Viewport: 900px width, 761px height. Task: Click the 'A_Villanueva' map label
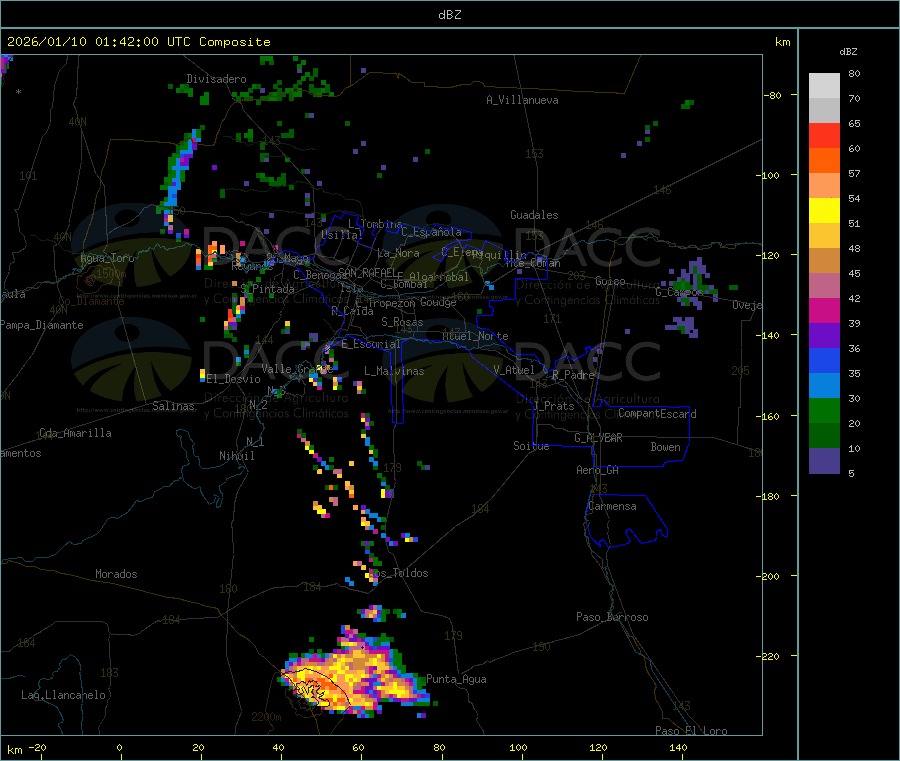[x=522, y=100]
